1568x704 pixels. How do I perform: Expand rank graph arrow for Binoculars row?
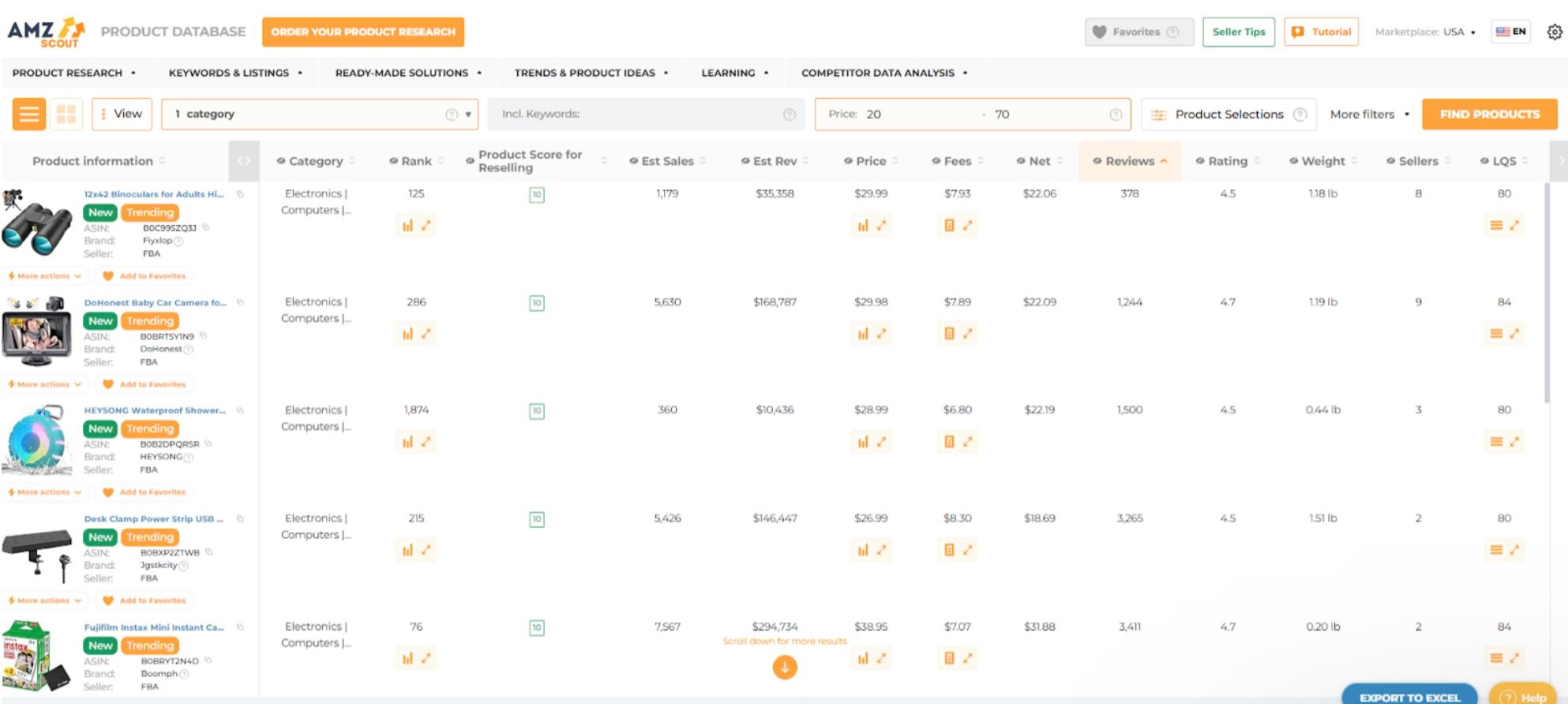coord(426,226)
